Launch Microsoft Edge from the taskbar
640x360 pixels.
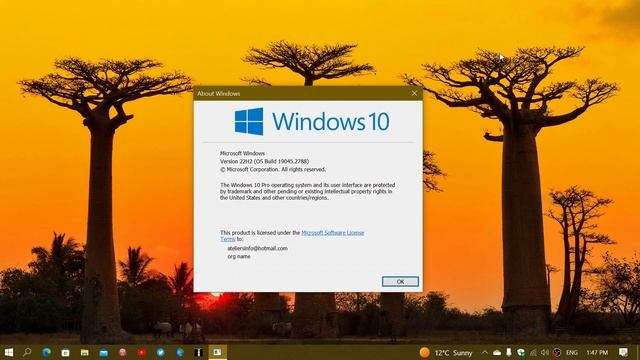point(46,352)
